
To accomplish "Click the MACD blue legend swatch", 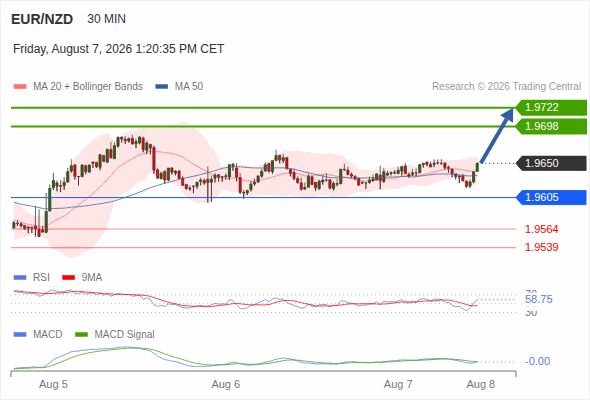I will (20, 335).
